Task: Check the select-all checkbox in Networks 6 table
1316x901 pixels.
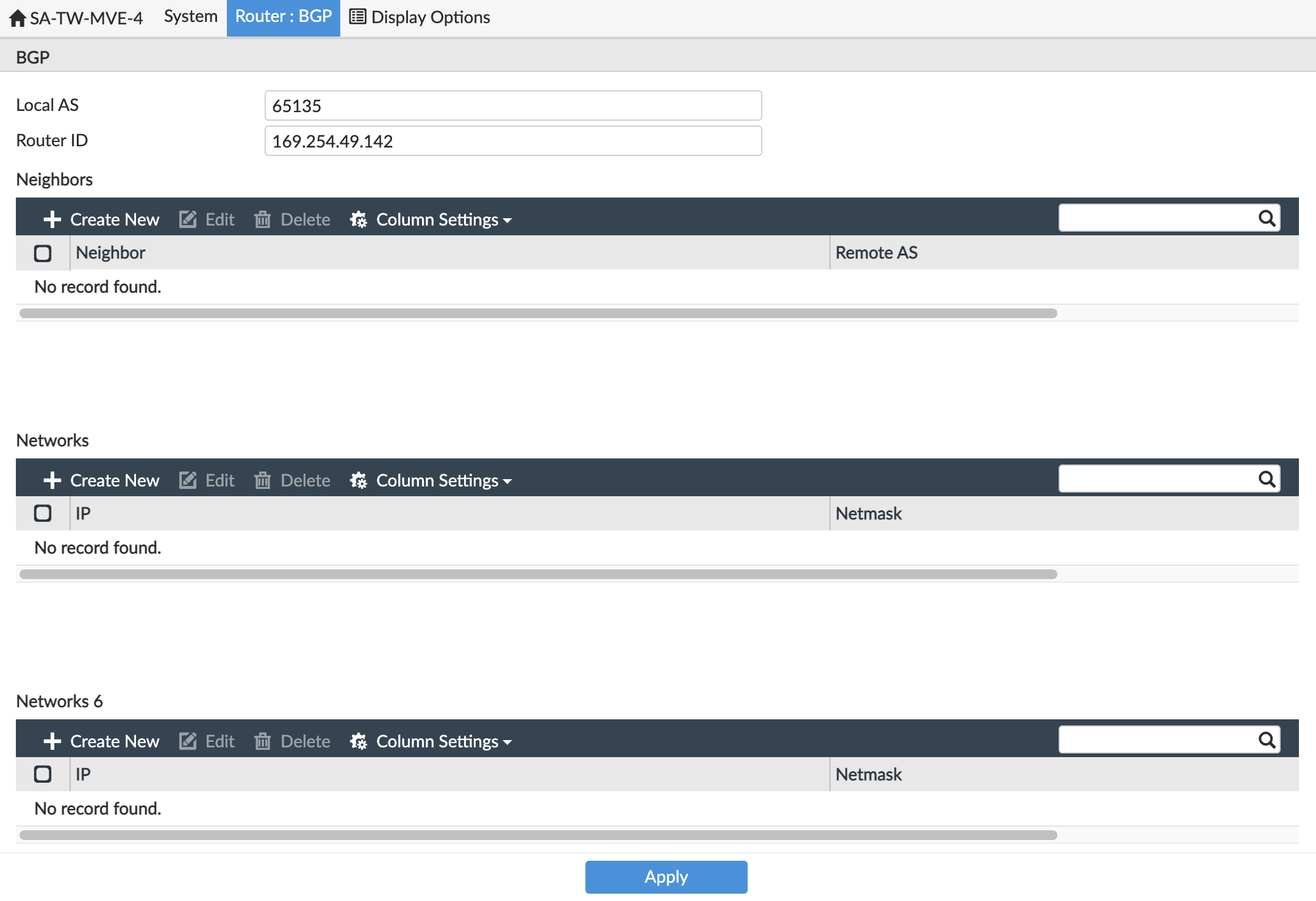Action: [x=42, y=774]
